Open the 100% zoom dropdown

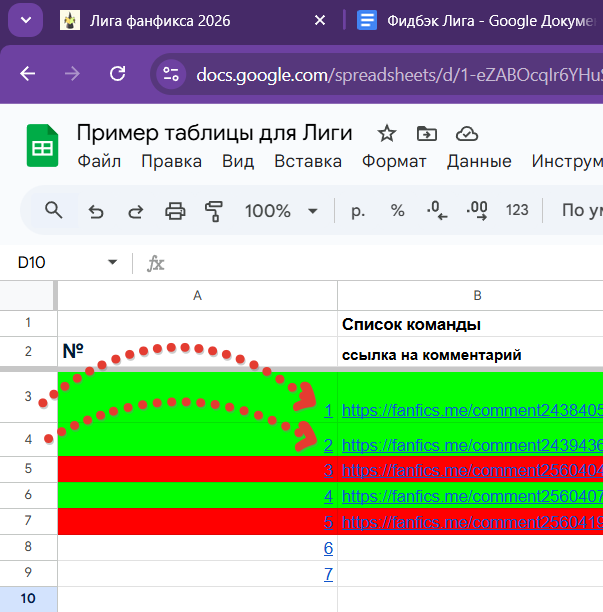tap(281, 211)
